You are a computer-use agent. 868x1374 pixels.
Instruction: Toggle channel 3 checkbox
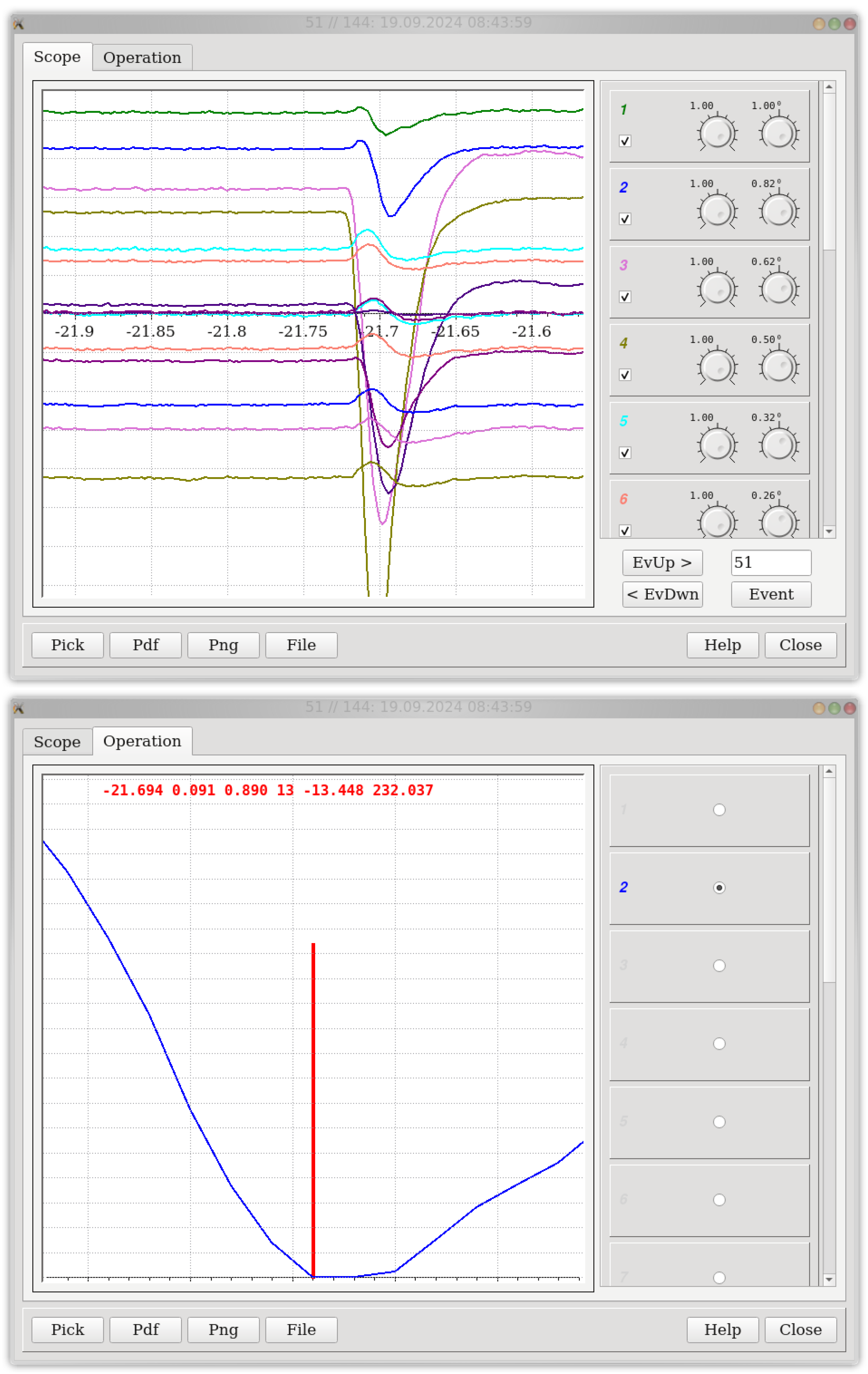point(625,297)
